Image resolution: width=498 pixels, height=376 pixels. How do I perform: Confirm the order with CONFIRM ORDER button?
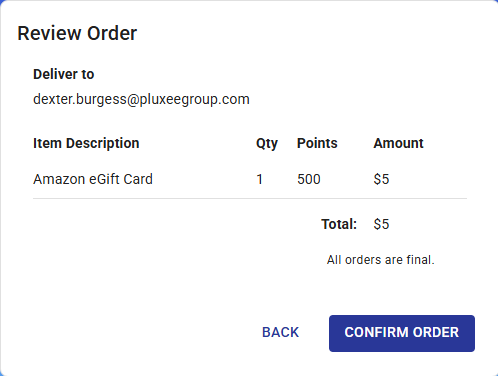(x=402, y=333)
